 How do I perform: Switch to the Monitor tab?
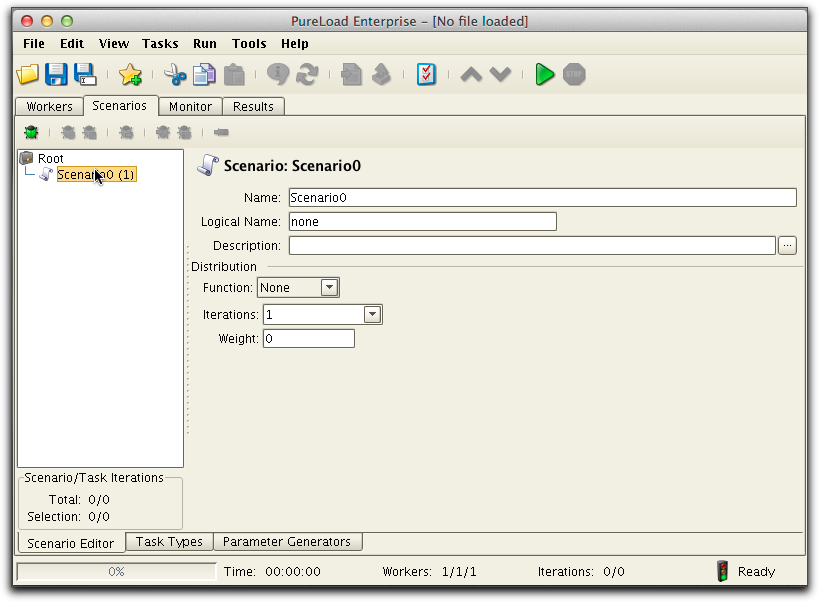(191, 107)
